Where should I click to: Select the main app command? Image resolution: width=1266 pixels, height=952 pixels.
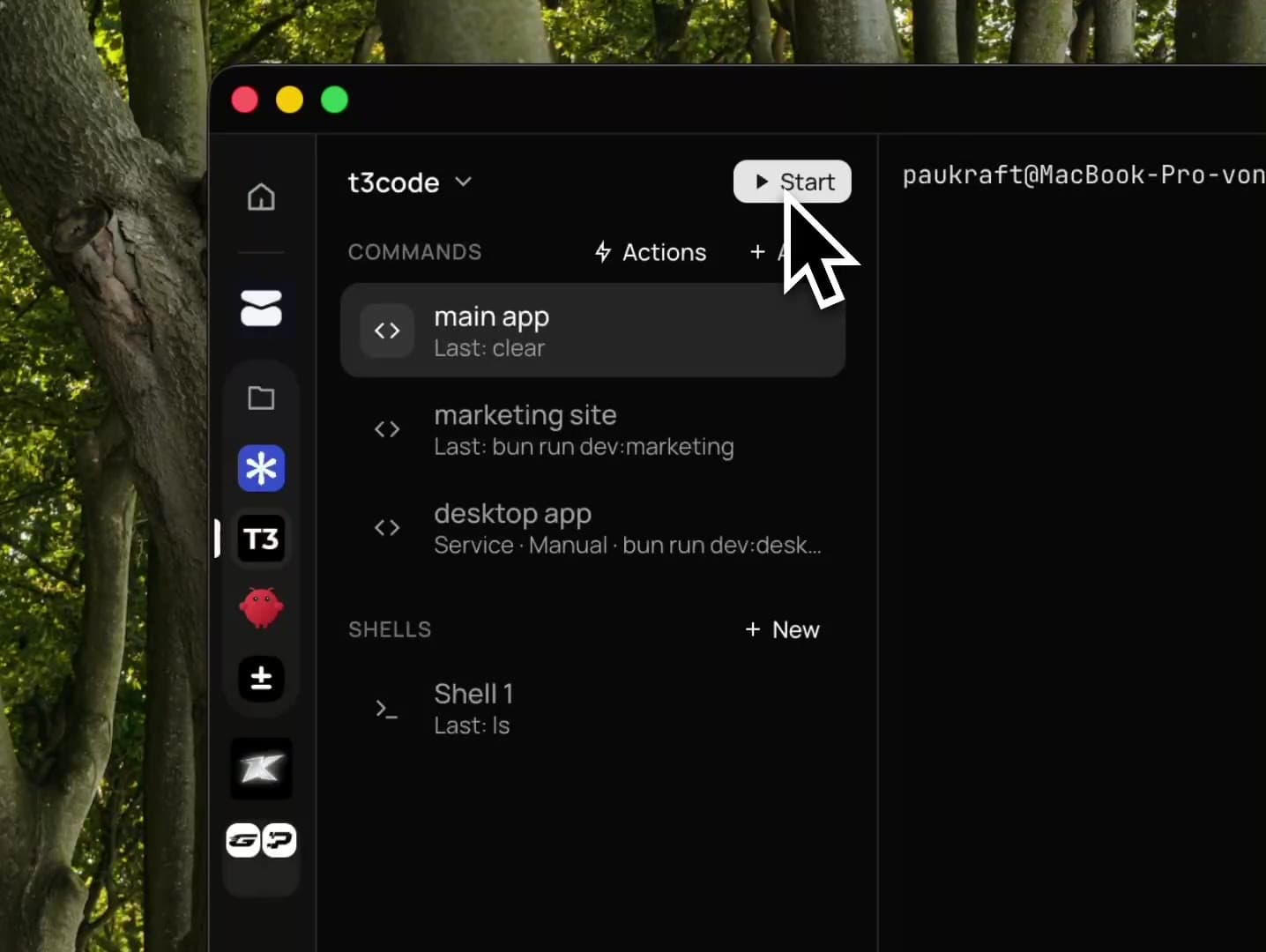click(x=592, y=331)
